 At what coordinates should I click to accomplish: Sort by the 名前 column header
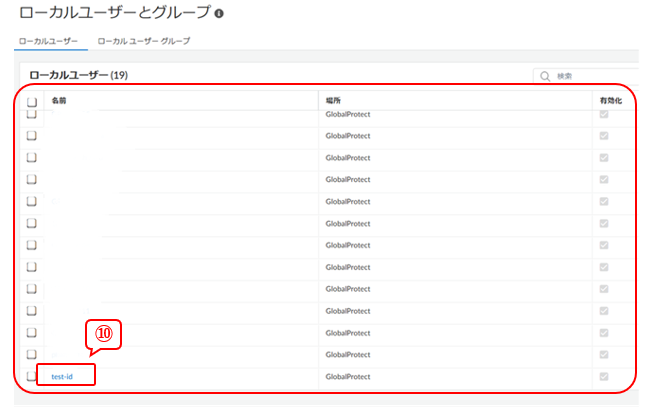(59, 101)
